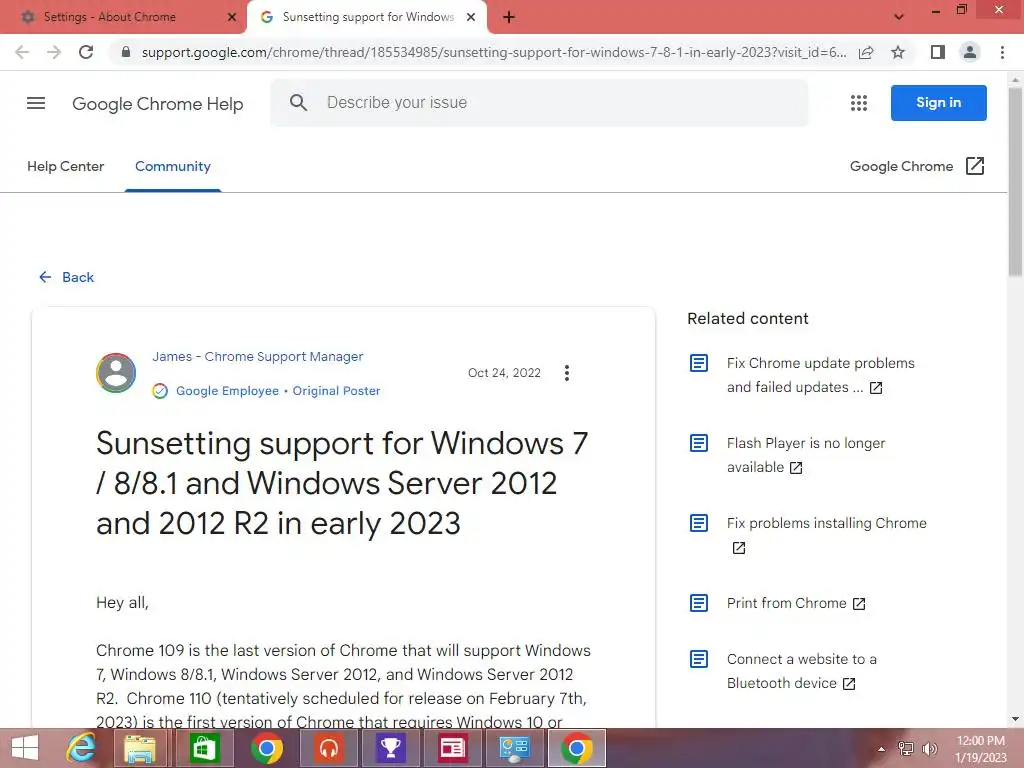1024x768 pixels.
Task: Click the volume speaker tray icon
Action: pyautogui.click(x=930, y=749)
